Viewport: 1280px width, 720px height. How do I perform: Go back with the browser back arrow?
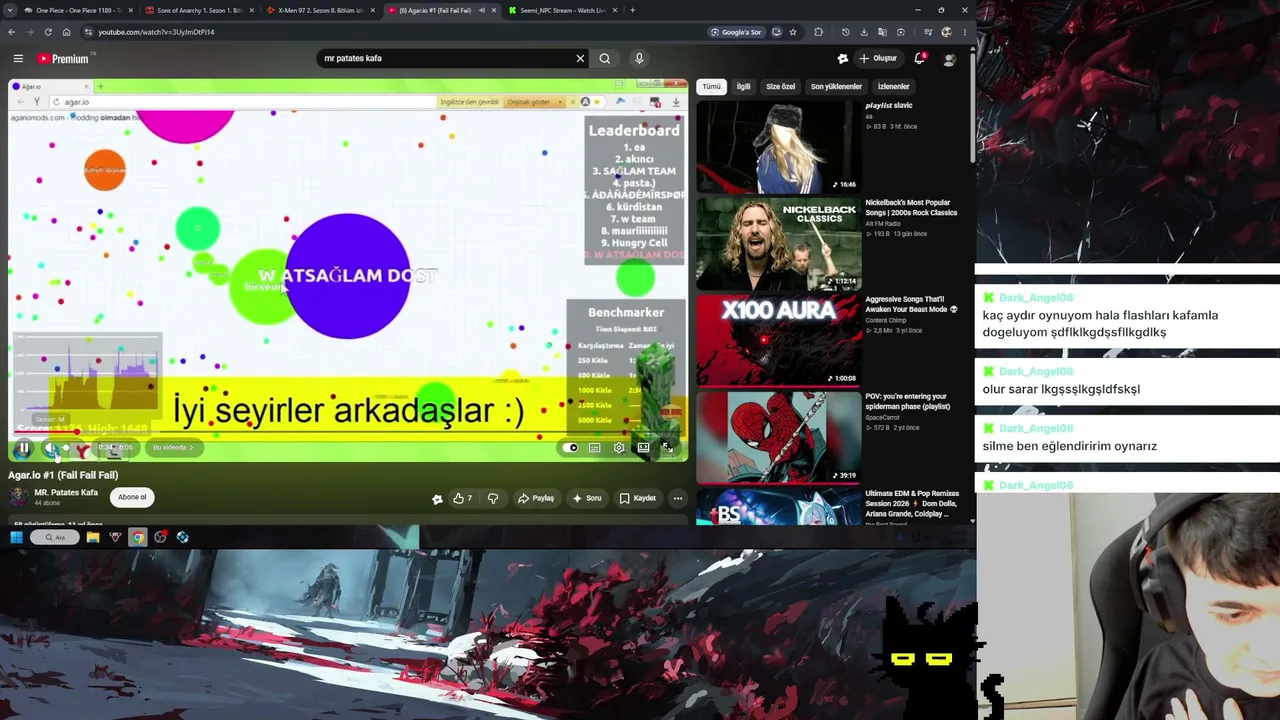coord(10,32)
